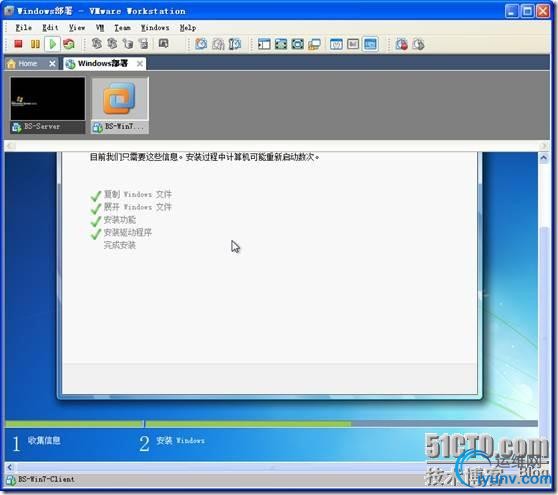The image size is (558, 495).
Task: Click step 1 '收集信息' label
Action: tap(44, 441)
